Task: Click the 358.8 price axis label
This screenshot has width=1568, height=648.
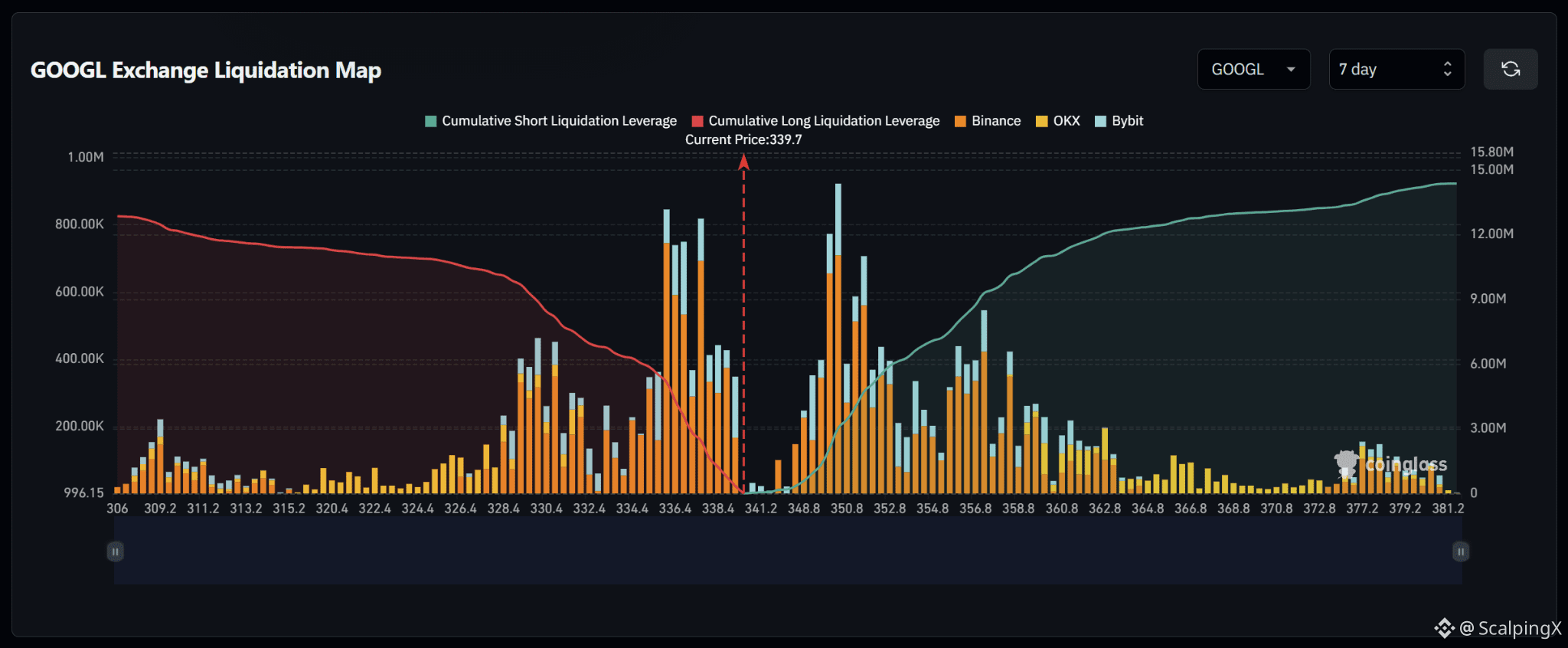Action: coord(1018,509)
